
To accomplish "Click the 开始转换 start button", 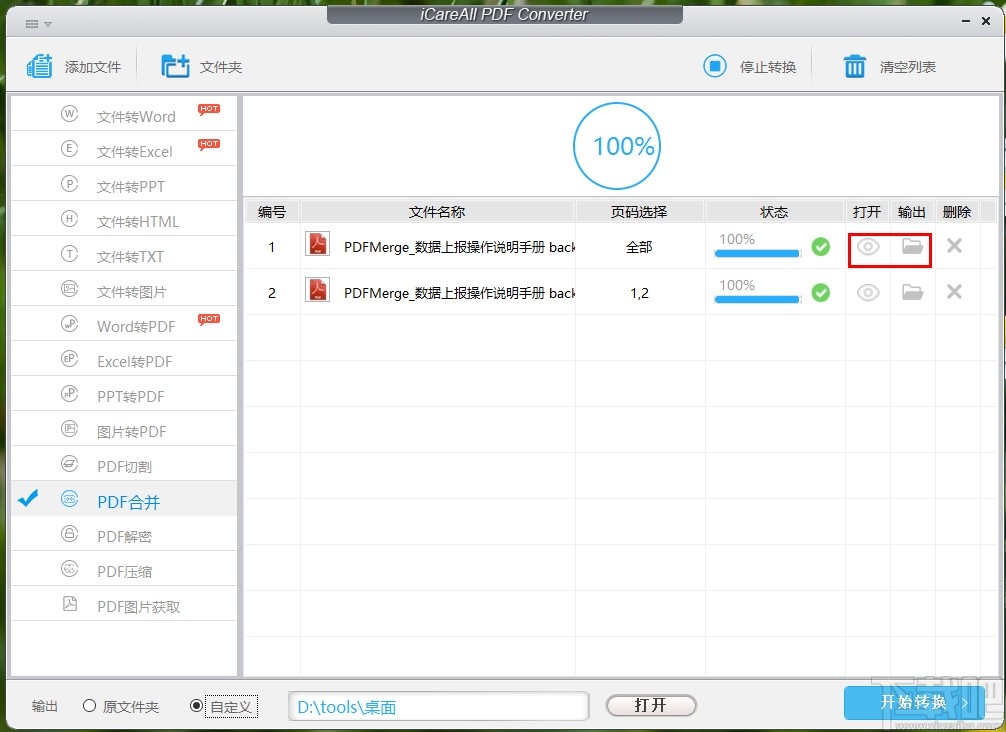I will pyautogui.click(x=914, y=703).
